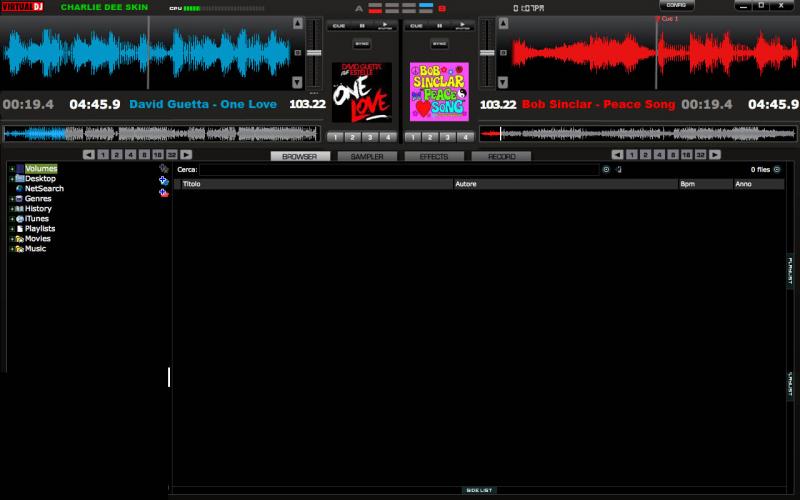Viewport: 800px width, 500px height.
Task: Click the CUE button on left deck
Action: [340, 26]
